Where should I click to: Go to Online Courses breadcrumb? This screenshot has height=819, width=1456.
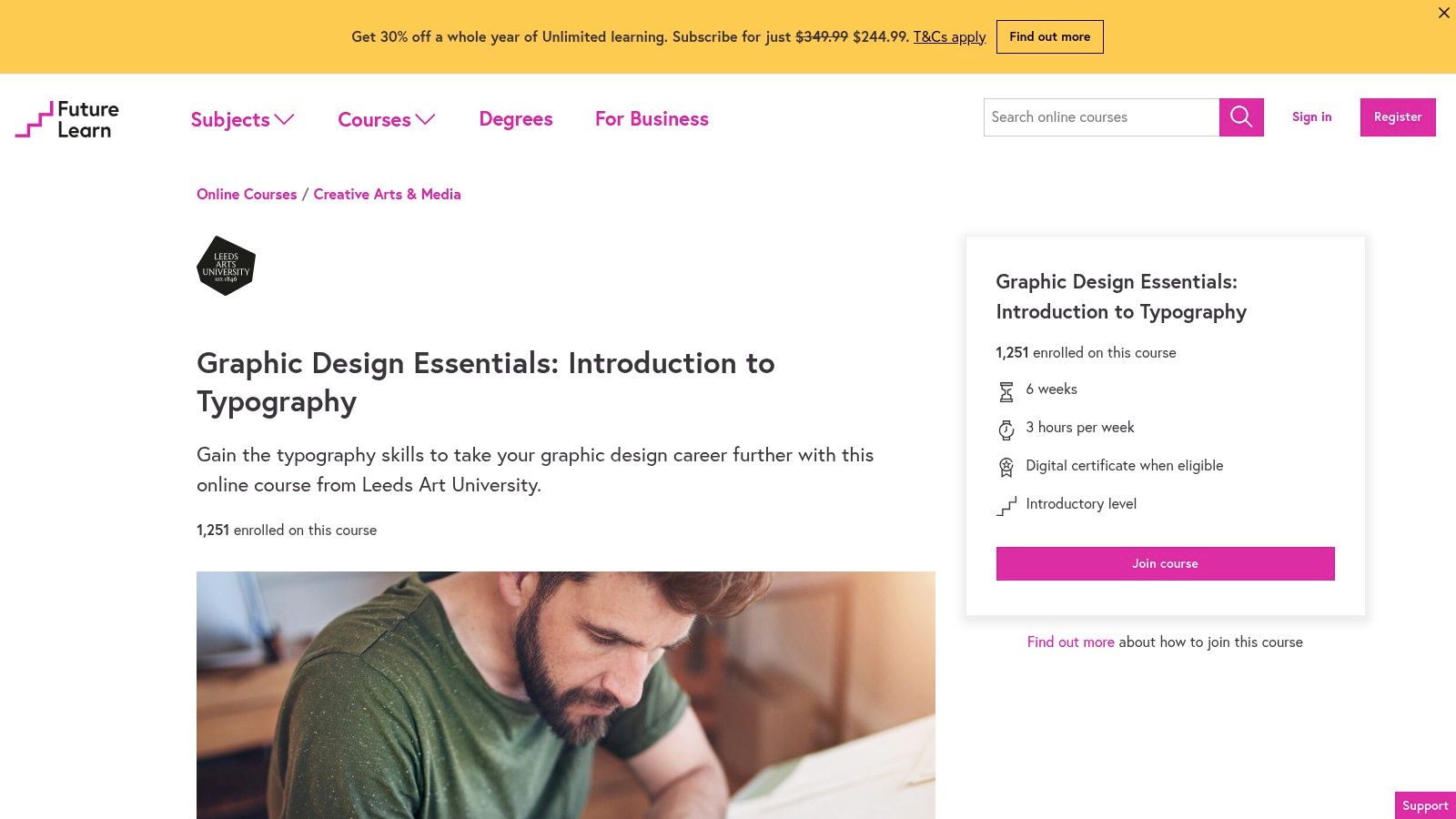point(247,194)
